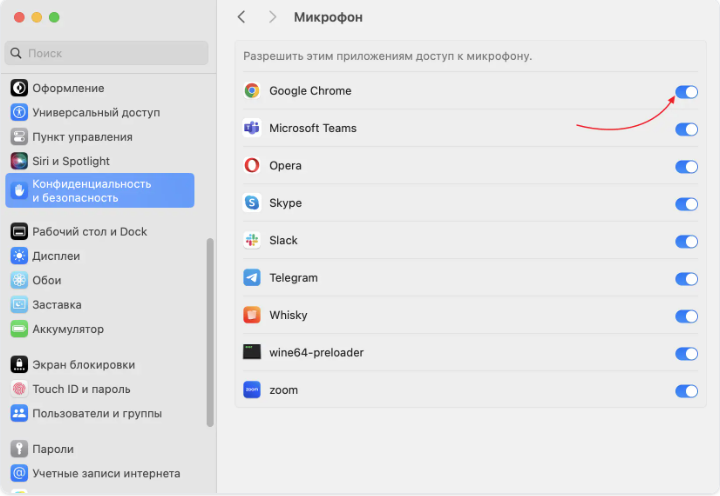Screen dimensions: 720x496
Task: Open Touch ID и пароль label
Action: [81, 389]
